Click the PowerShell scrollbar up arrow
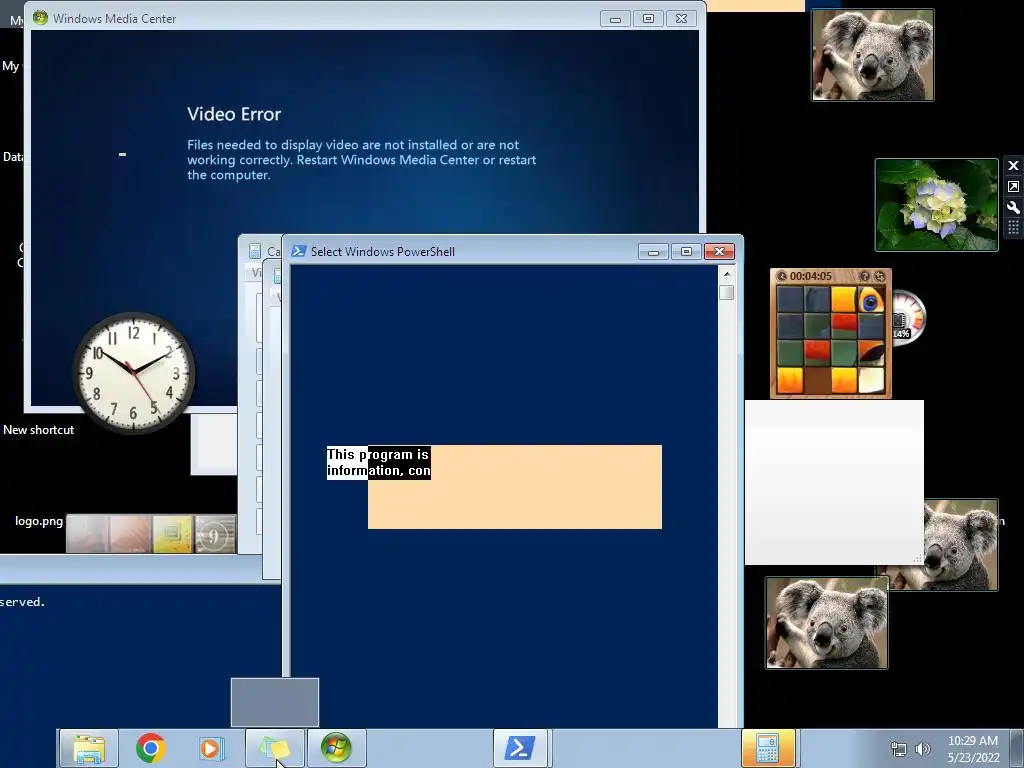Screen dimensions: 1024x768 [x=727, y=274]
